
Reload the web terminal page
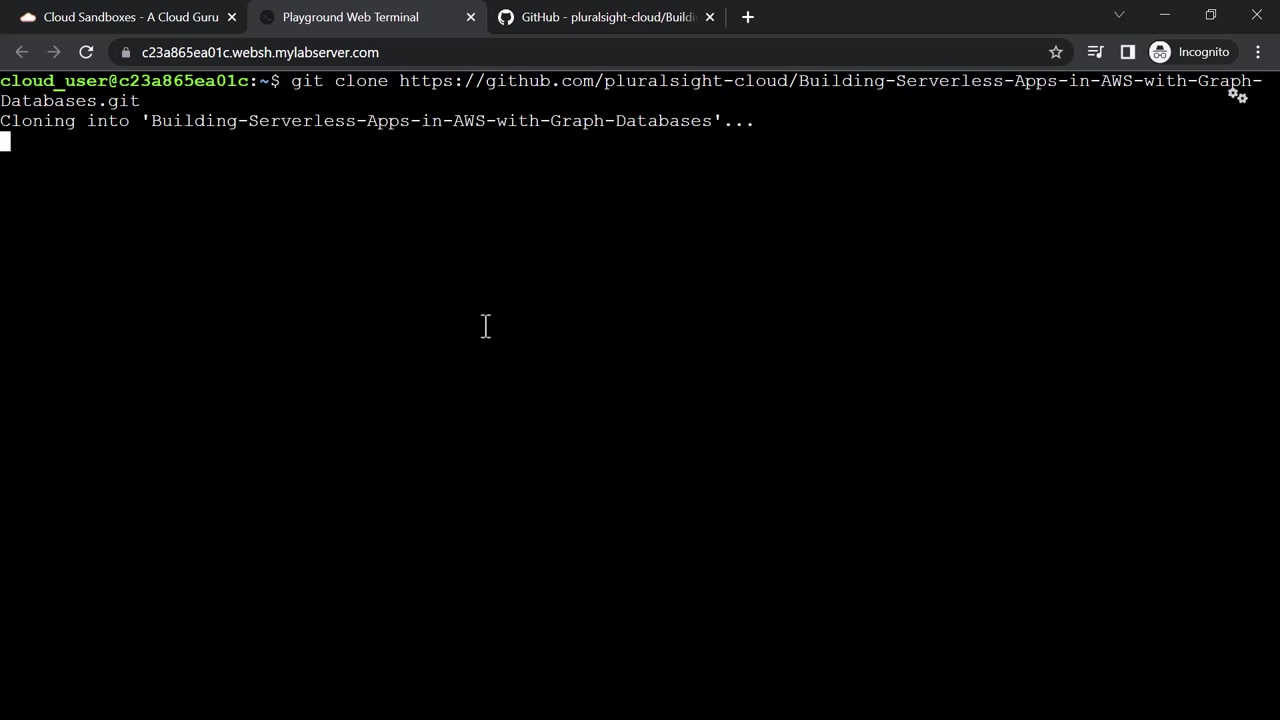[x=86, y=52]
